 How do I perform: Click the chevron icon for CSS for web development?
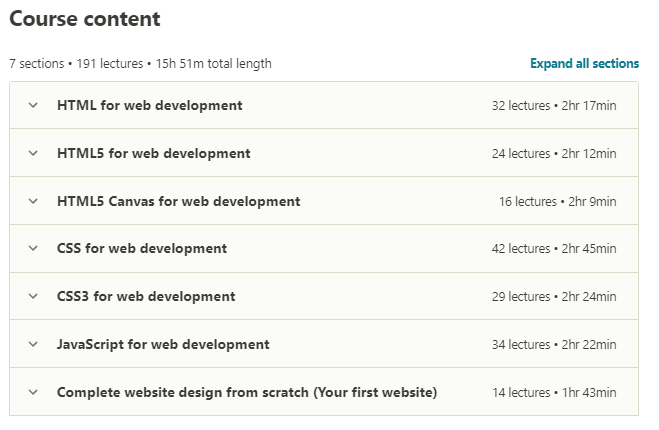[x=33, y=249]
